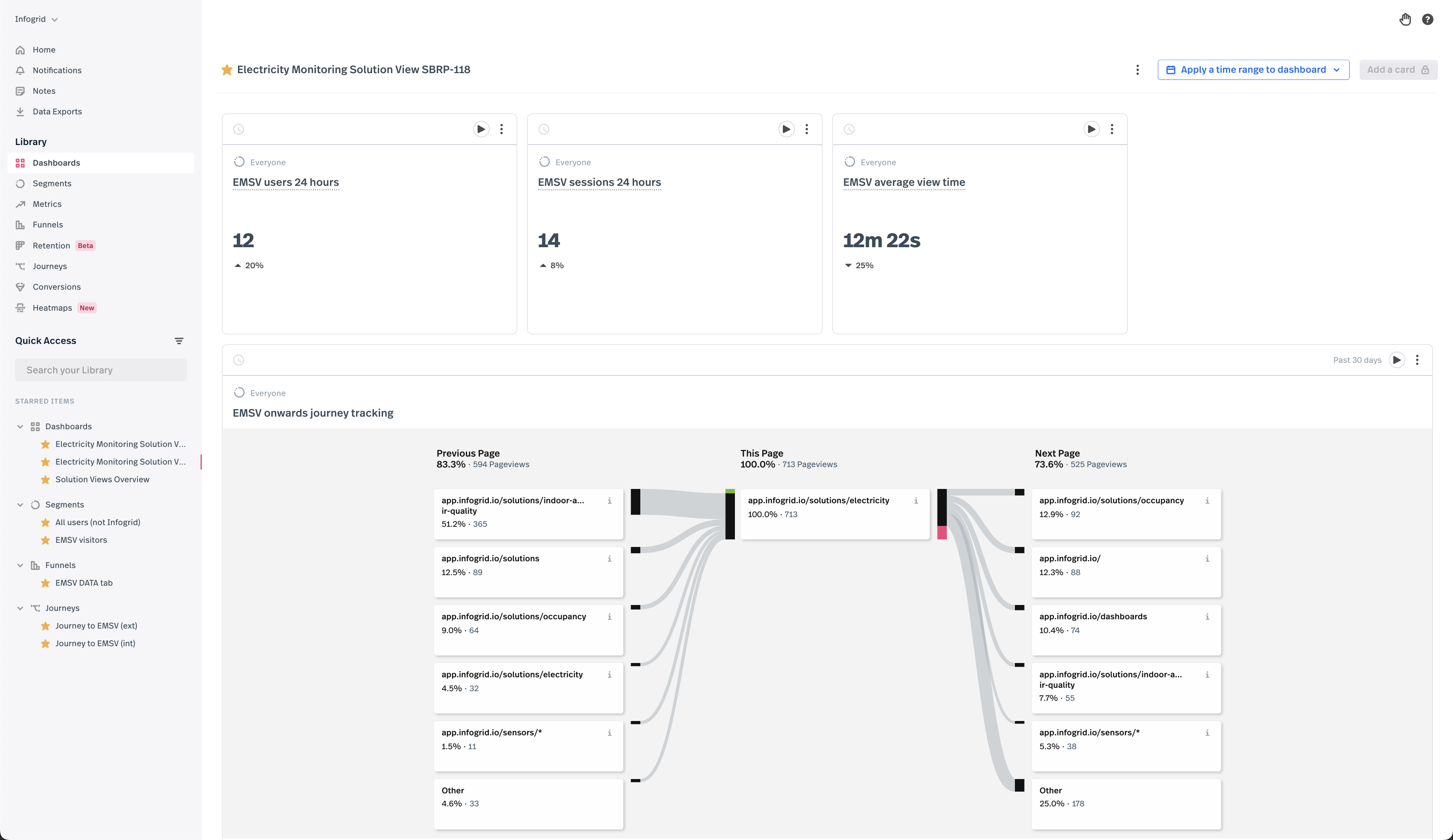Open the Infogrid workspace dropdown

(36, 19)
